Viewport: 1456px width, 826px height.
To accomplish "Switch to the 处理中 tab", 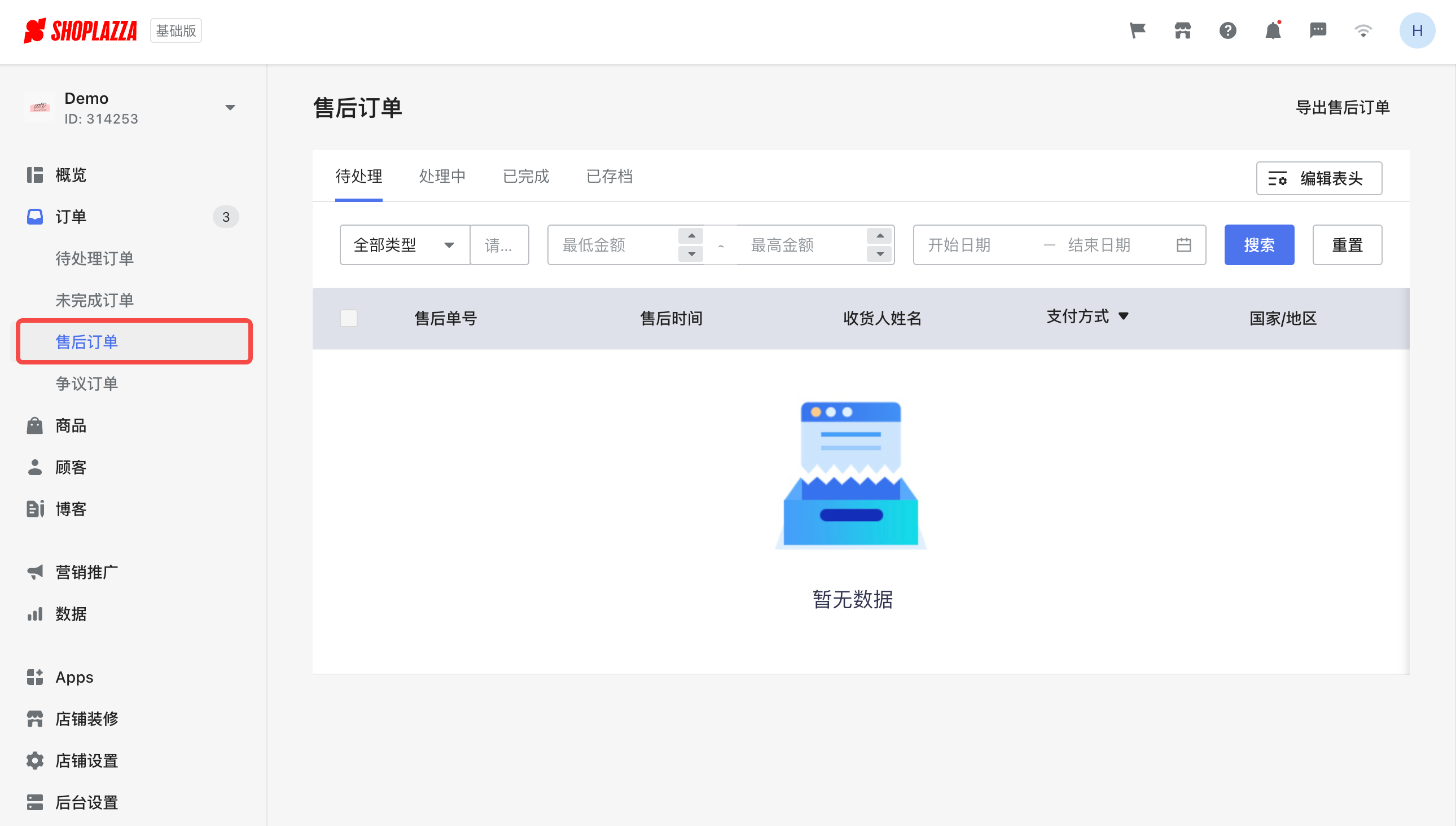I will tap(442, 177).
